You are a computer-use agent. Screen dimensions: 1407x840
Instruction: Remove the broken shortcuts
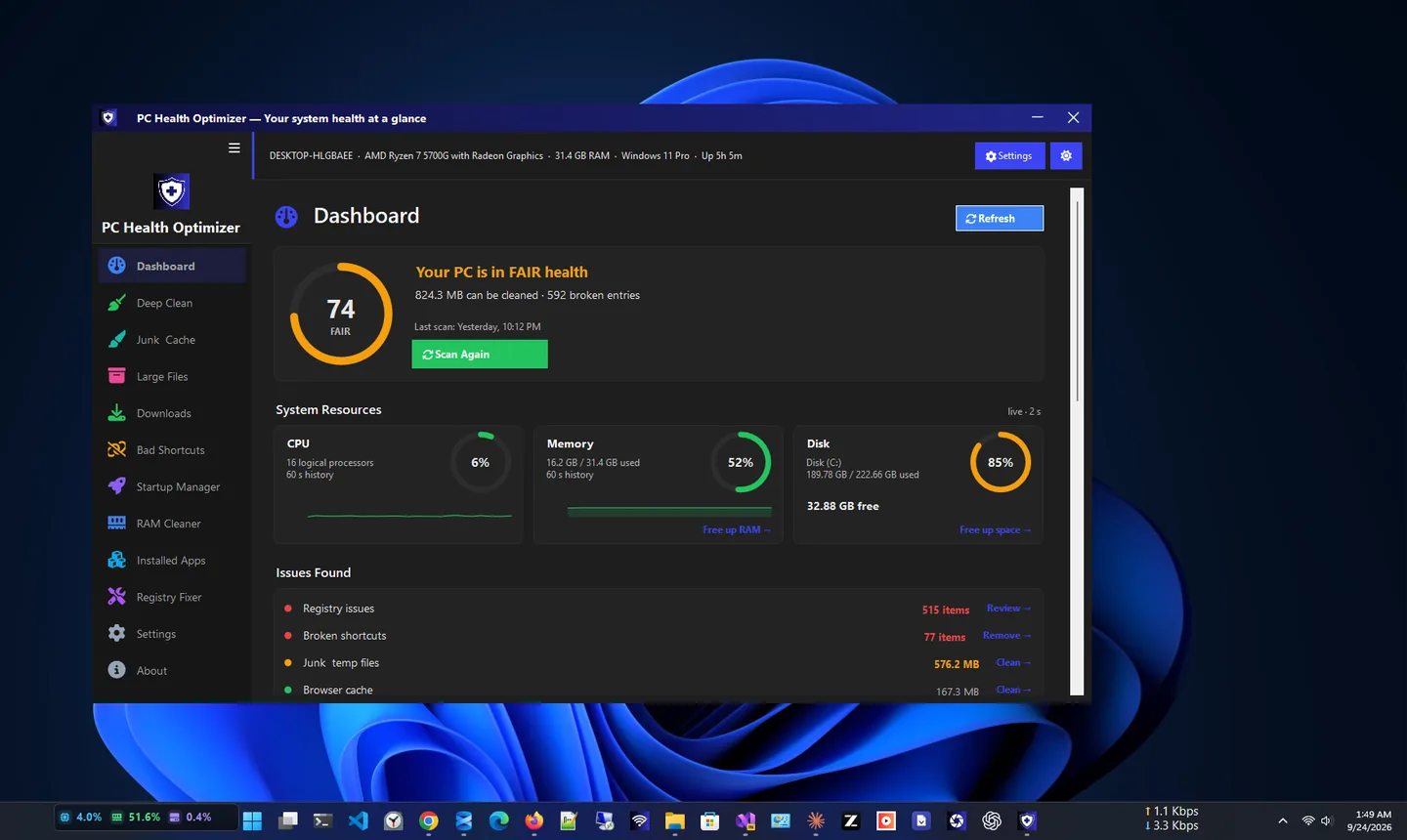[1006, 636]
